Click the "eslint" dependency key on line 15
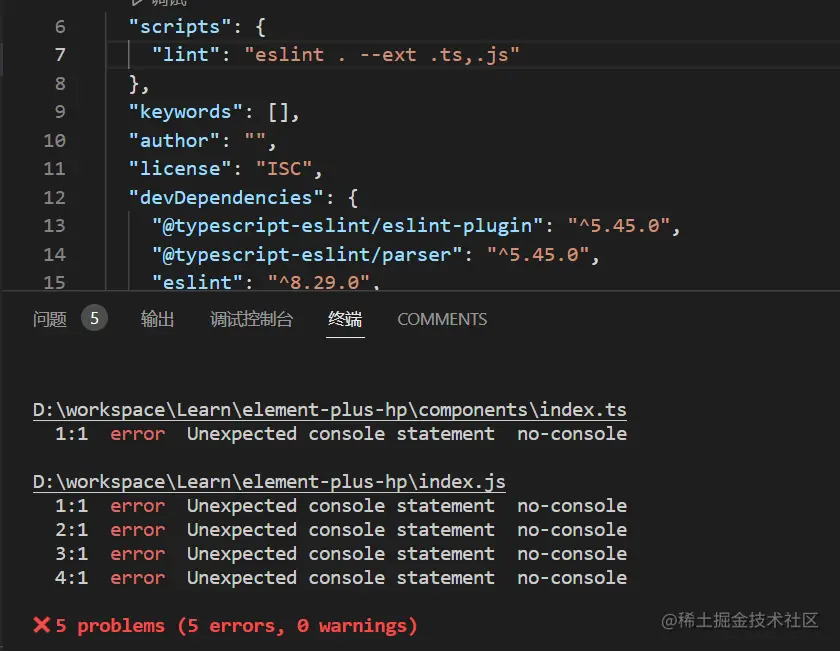Screen dimensions: 840x651 point(197,282)
